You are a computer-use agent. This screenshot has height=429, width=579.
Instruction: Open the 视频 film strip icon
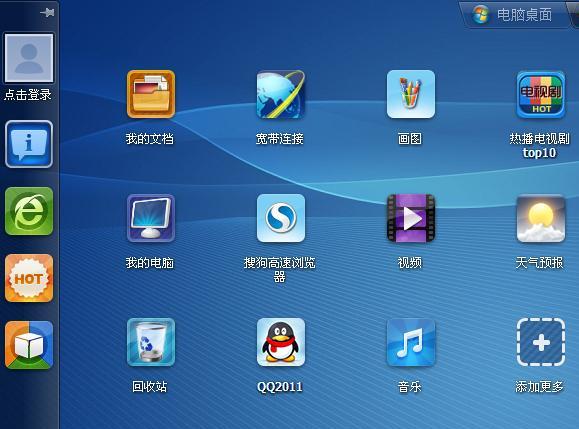411,218
